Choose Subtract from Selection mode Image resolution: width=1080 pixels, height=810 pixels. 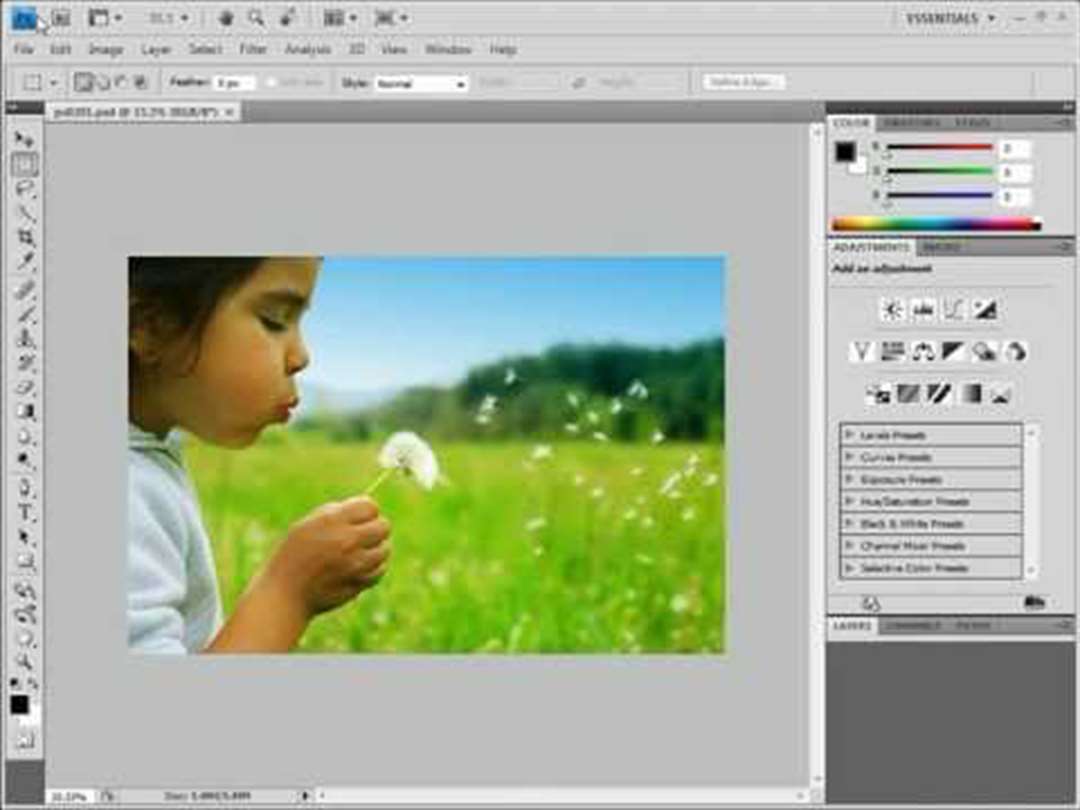click(x=122, y=83)
